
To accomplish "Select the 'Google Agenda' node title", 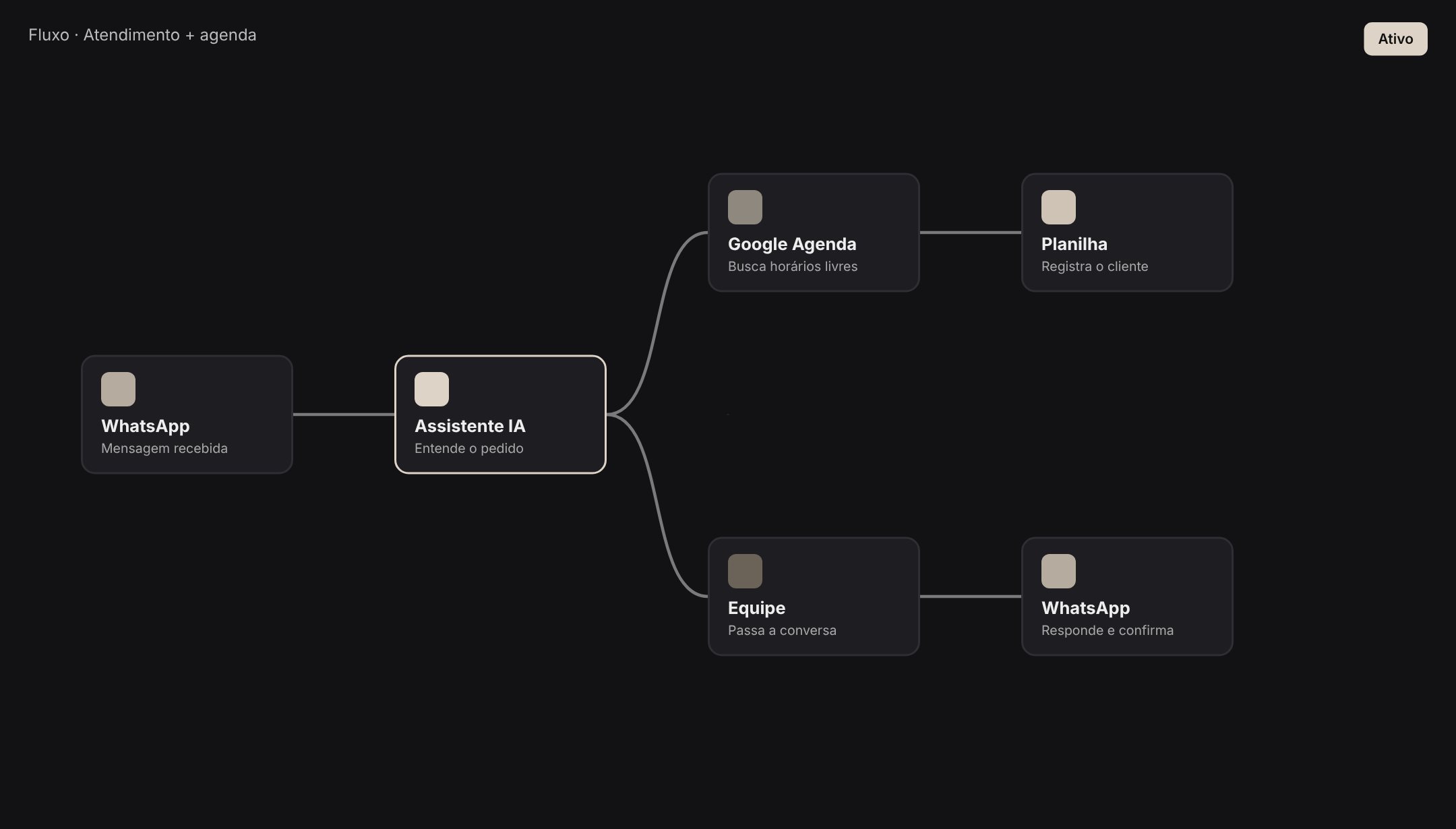I will (792, 244).
